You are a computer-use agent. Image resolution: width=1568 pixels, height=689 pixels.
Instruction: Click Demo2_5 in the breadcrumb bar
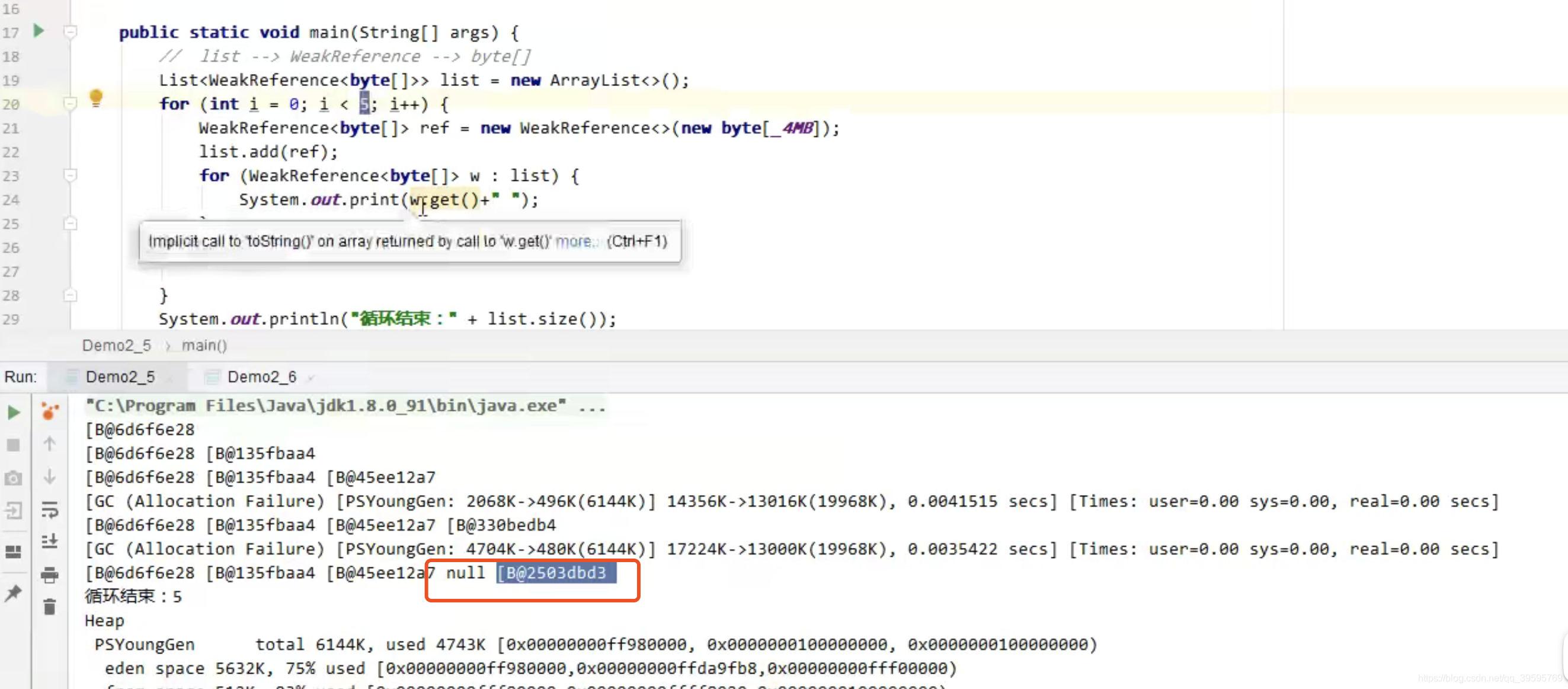[x=116, y=346]
